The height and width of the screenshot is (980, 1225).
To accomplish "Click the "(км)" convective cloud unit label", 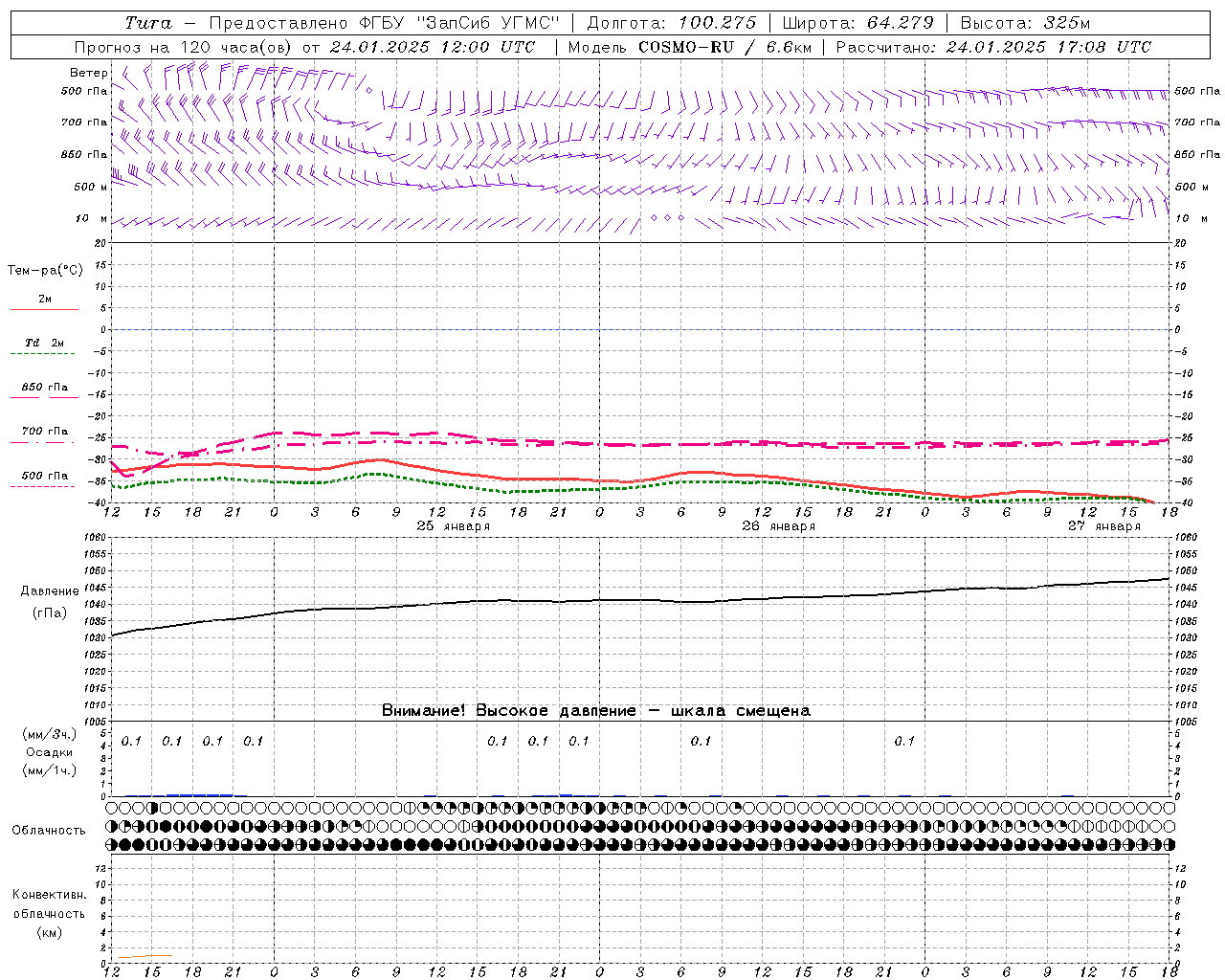I will pos(50,932).
